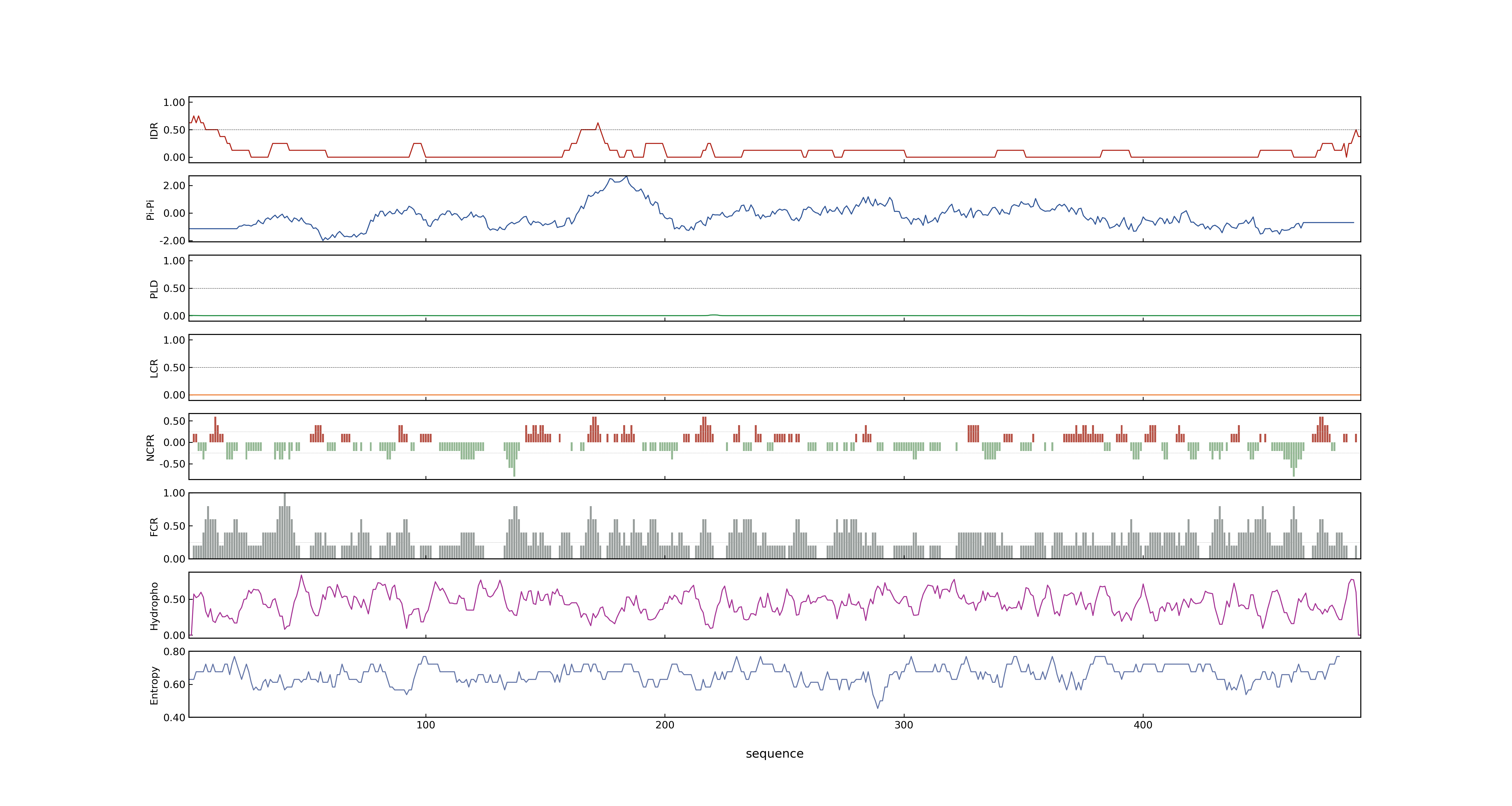1512x806 pixels.
Task: Click the 2.00 tick of Pi-Pi panel
Action: tap(174, 185)
